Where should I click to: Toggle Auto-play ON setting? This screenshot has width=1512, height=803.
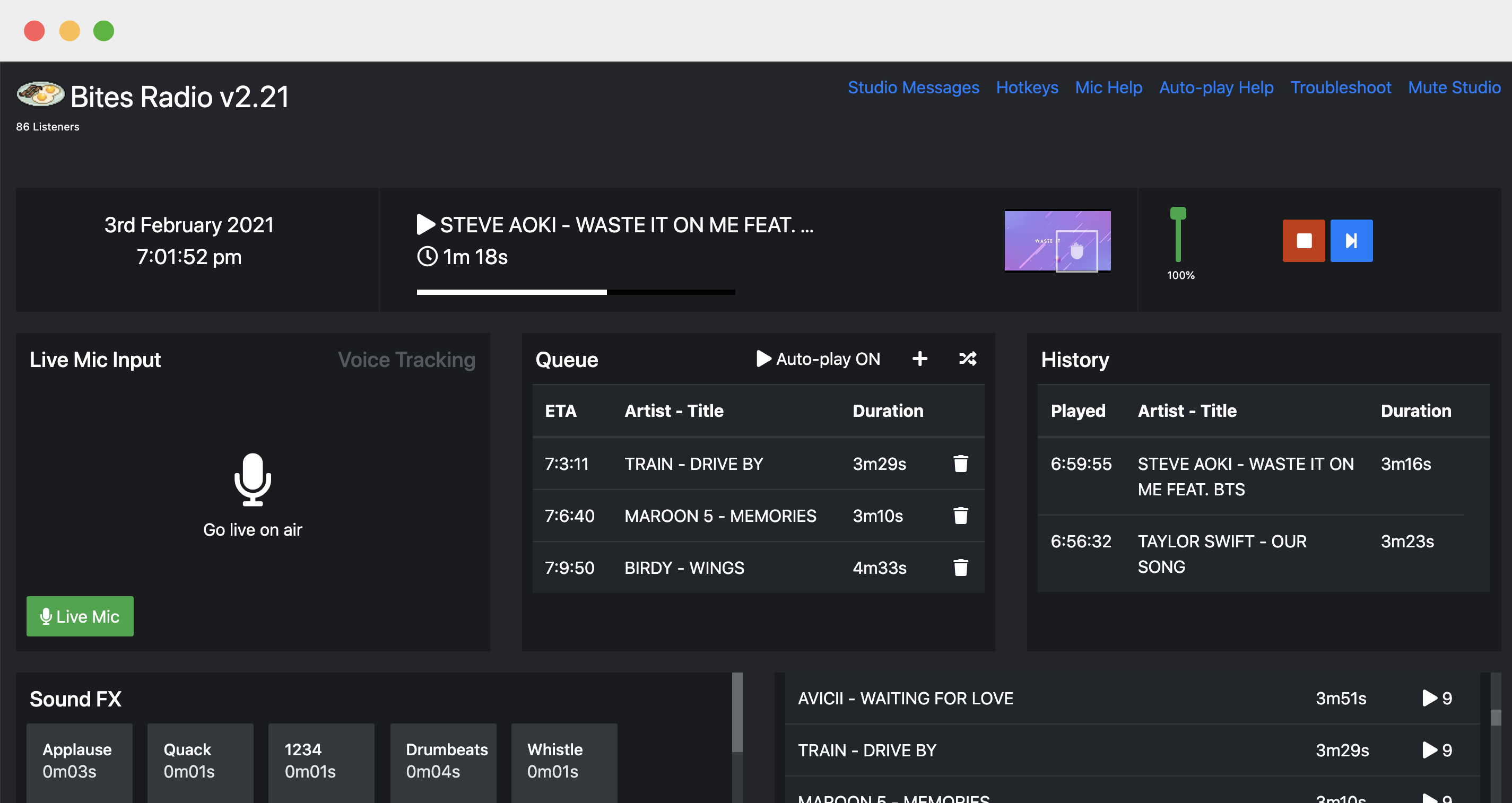click(x=818, y=359)
